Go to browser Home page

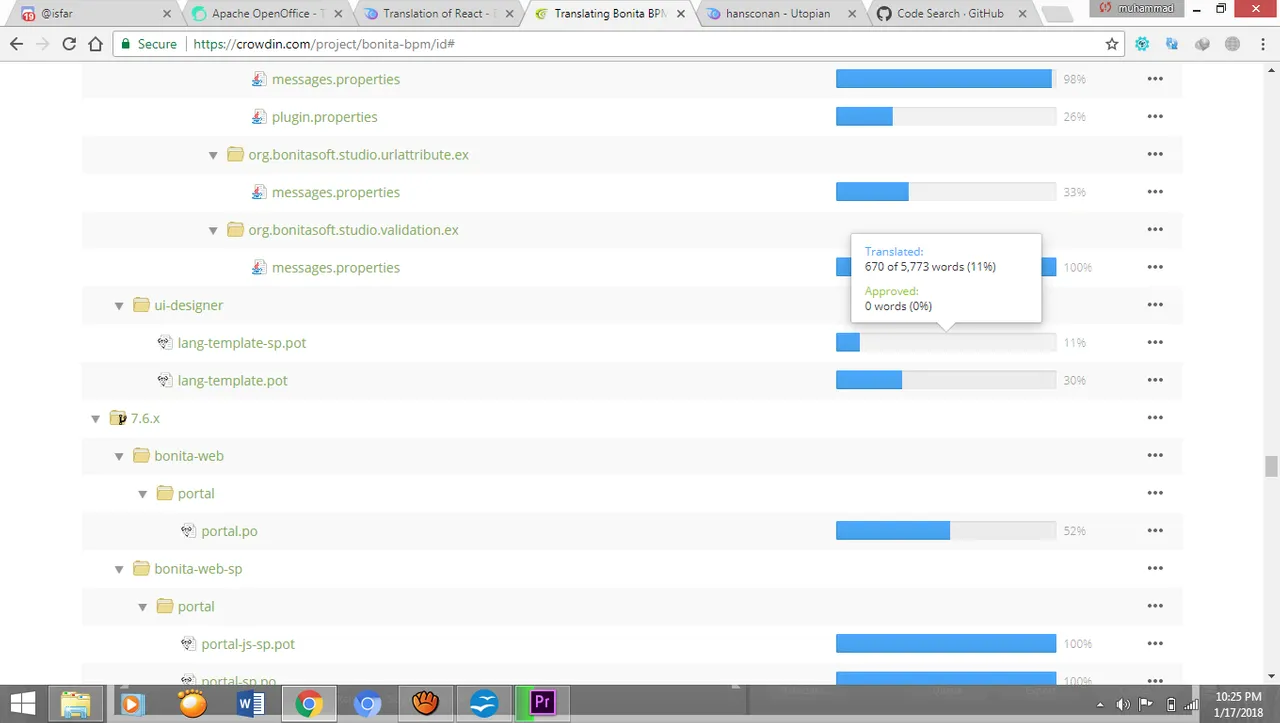[96, 44]
